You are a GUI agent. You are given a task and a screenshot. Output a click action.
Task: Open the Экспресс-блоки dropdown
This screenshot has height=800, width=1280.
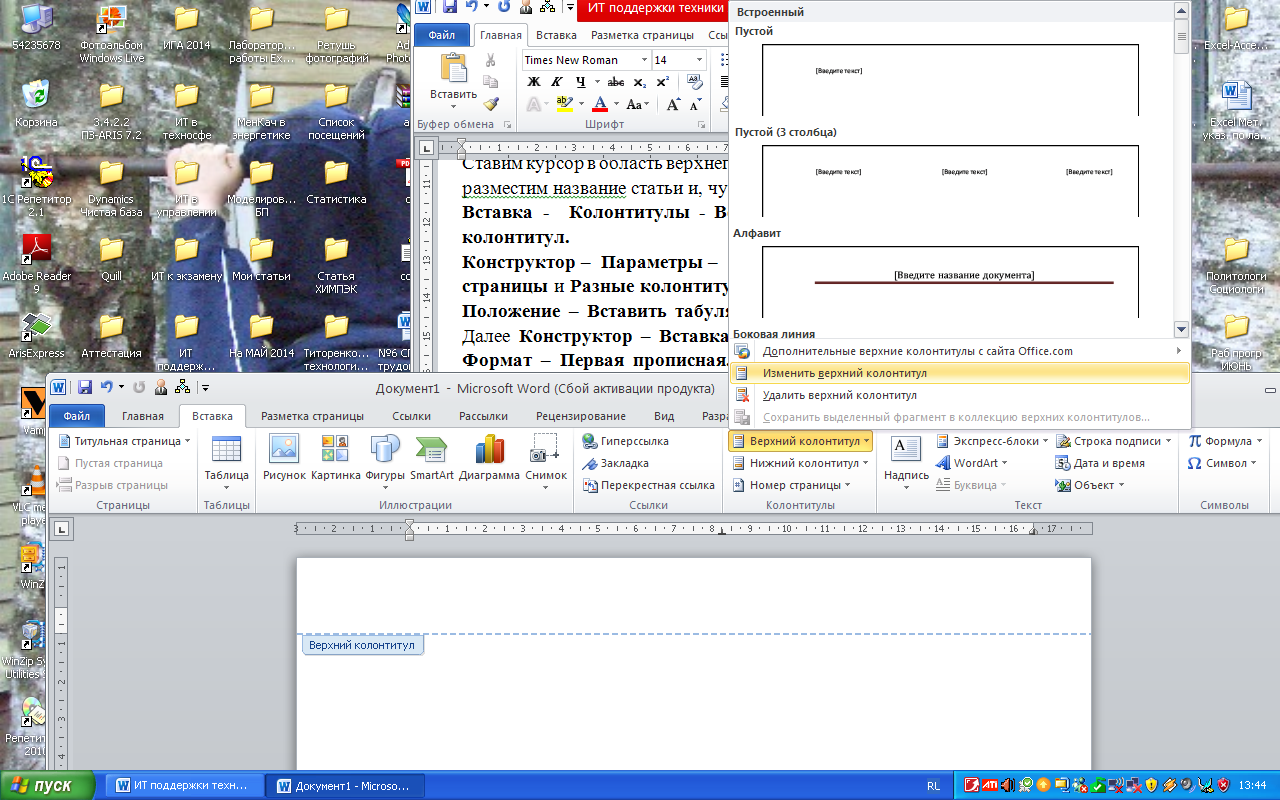(992, 441)
